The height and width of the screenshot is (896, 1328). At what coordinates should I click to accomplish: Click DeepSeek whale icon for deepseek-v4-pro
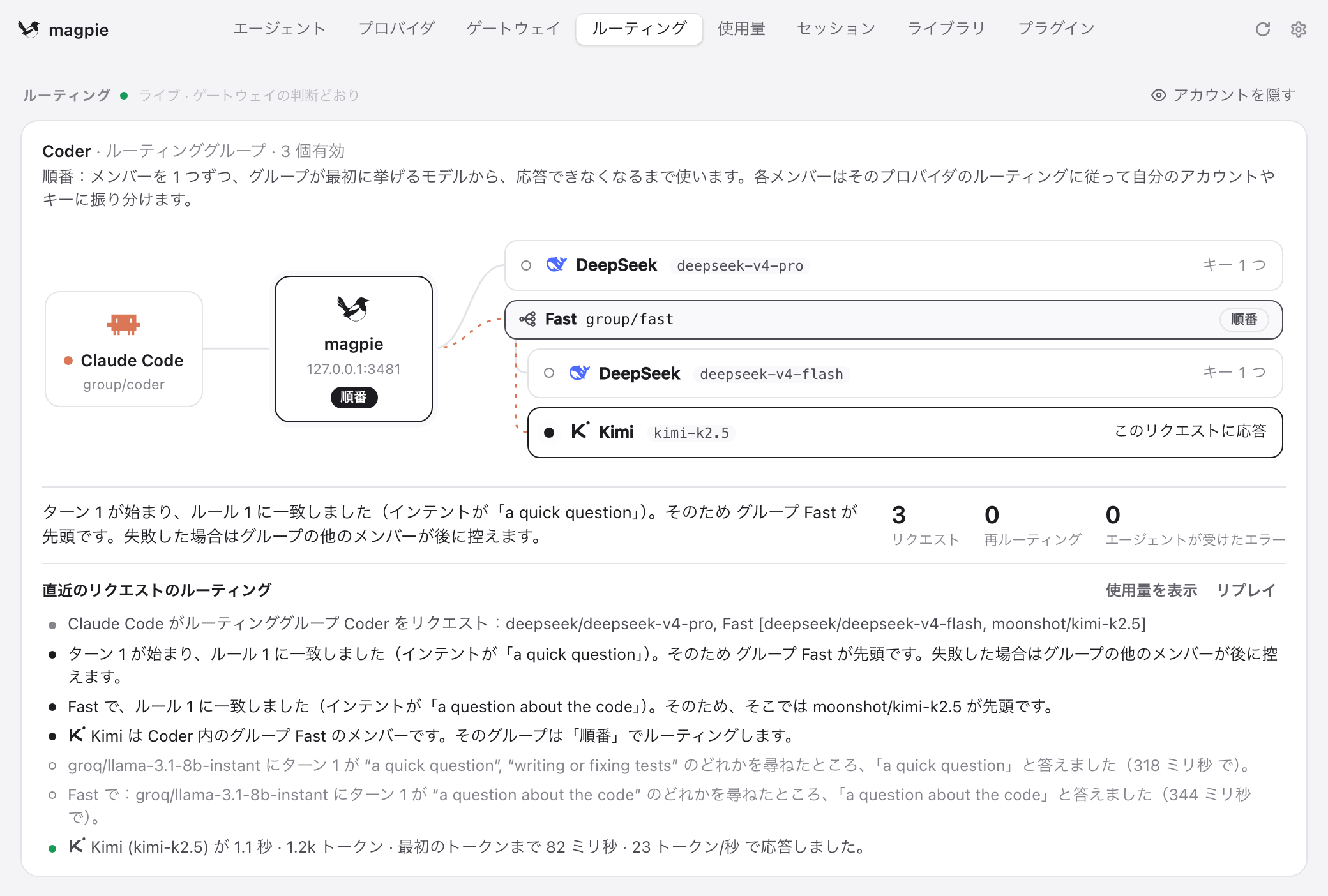[556, 265]
